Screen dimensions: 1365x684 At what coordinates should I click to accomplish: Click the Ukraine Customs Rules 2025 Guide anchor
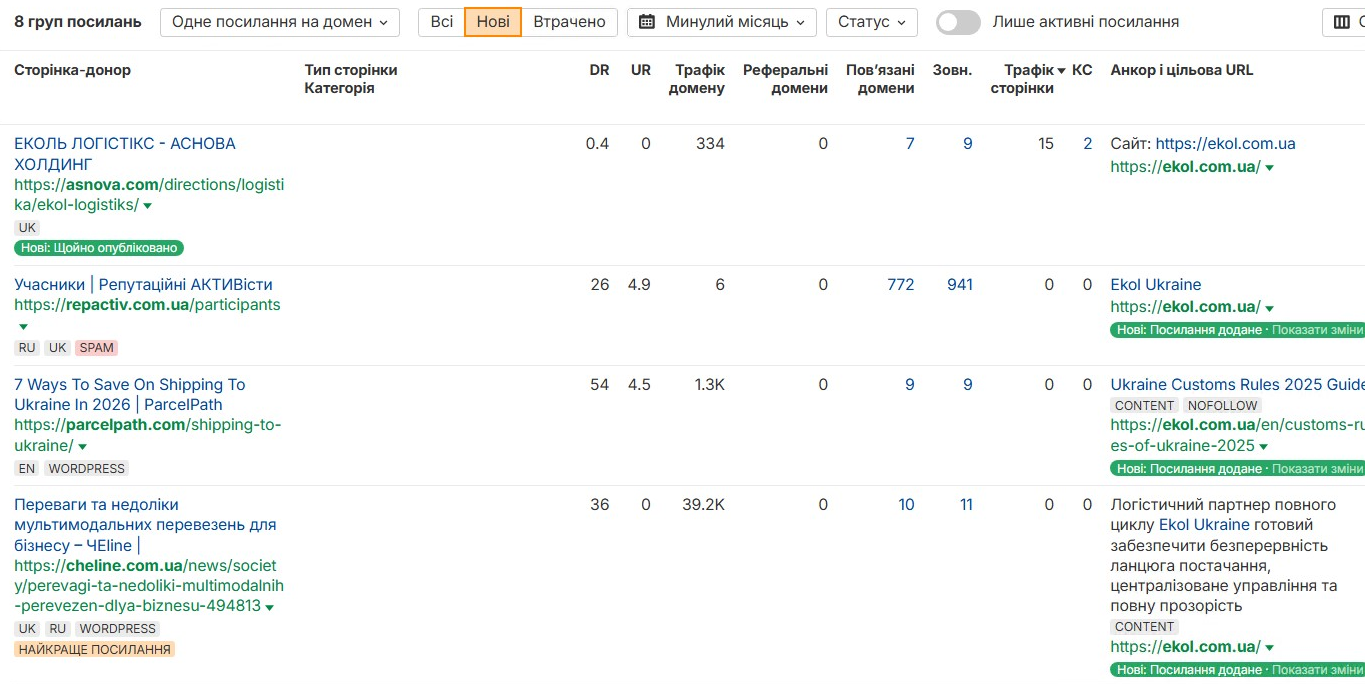pos(1236,385)
